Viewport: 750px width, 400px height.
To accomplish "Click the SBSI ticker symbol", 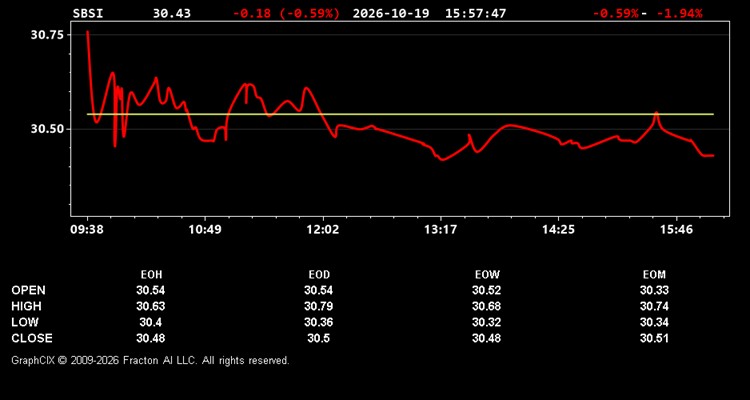I will (x=88, y=13).
